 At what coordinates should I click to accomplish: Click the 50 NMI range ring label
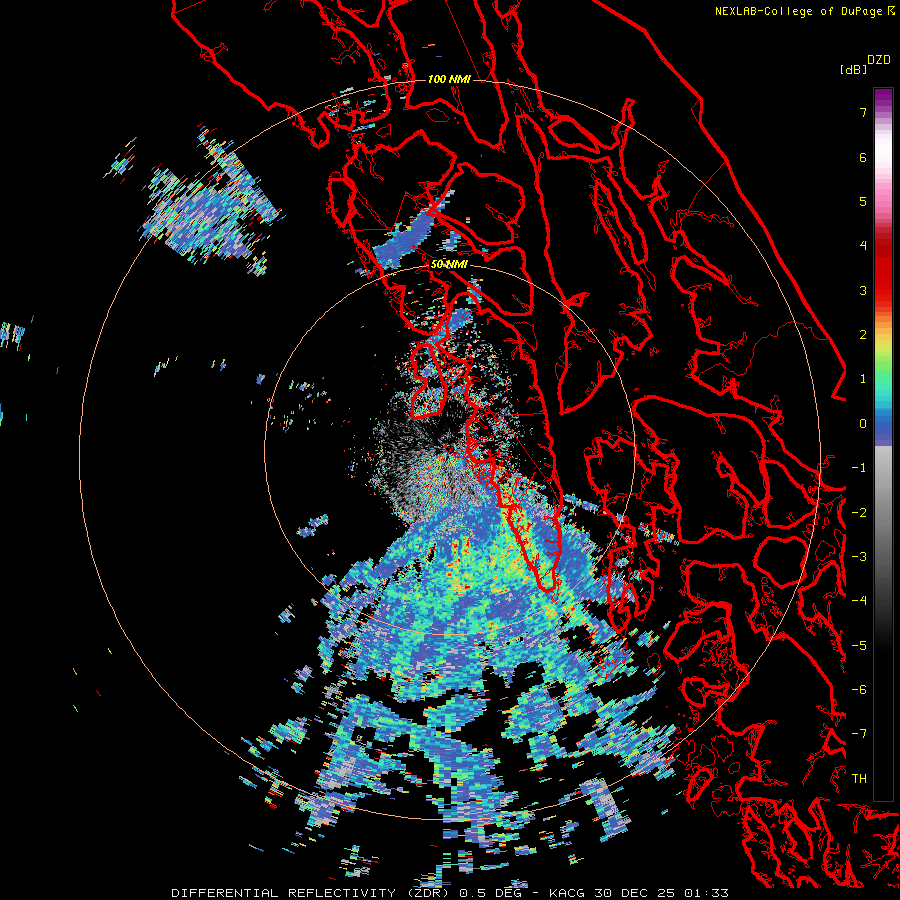tap(449, 265)
